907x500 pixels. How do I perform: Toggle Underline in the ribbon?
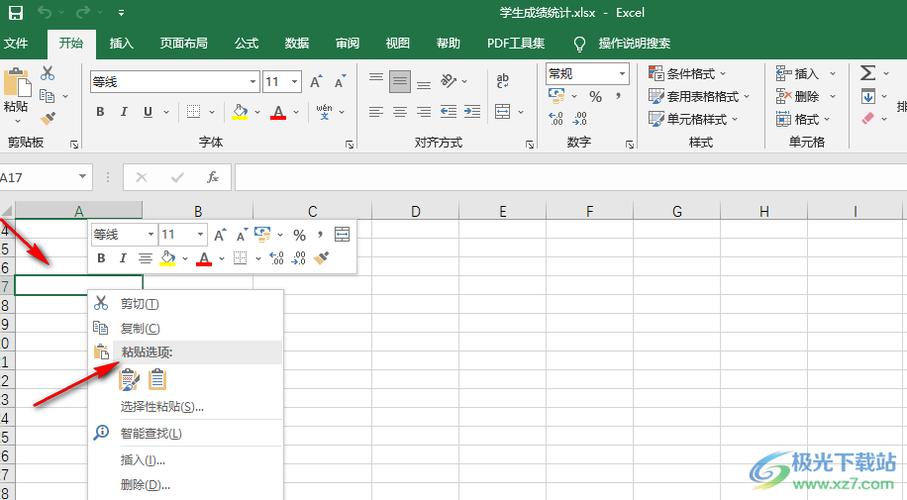coord(148,112)
